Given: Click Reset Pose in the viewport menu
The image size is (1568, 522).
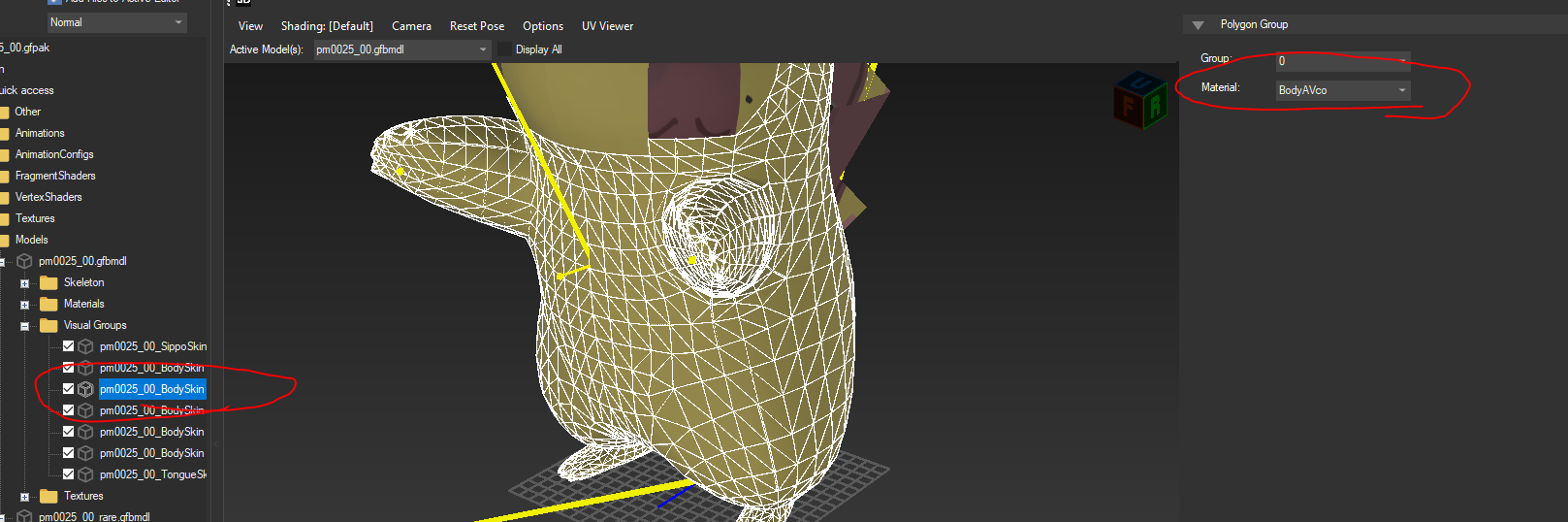Looking at the screenshot, I should (477, 26).
